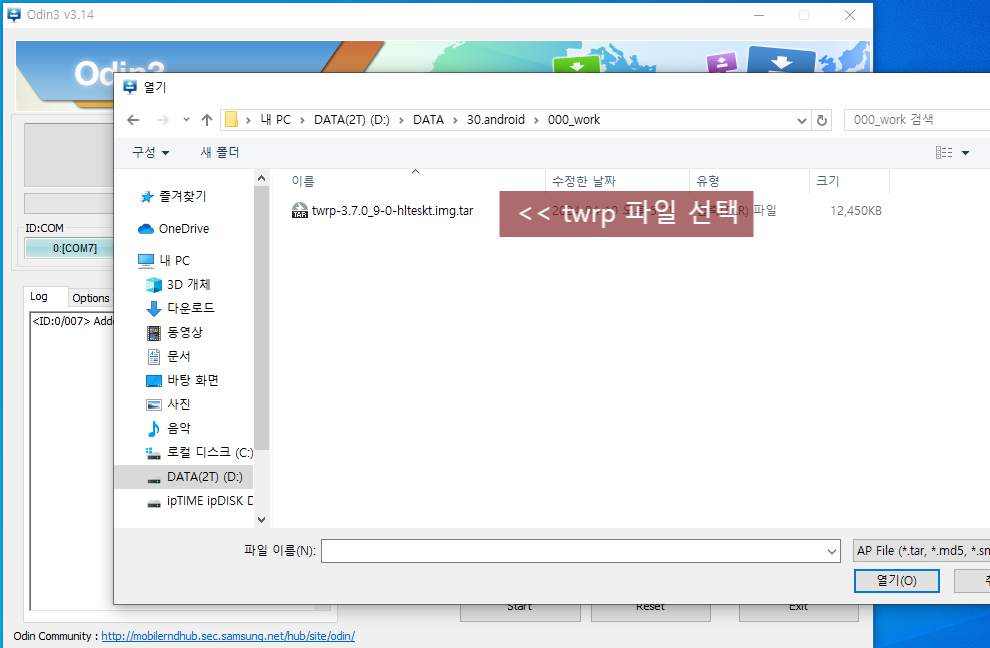Click 30.android in the address breadcrumb
Image resolution: width=990 pixels, height=648 pixels.
point(496,120)
